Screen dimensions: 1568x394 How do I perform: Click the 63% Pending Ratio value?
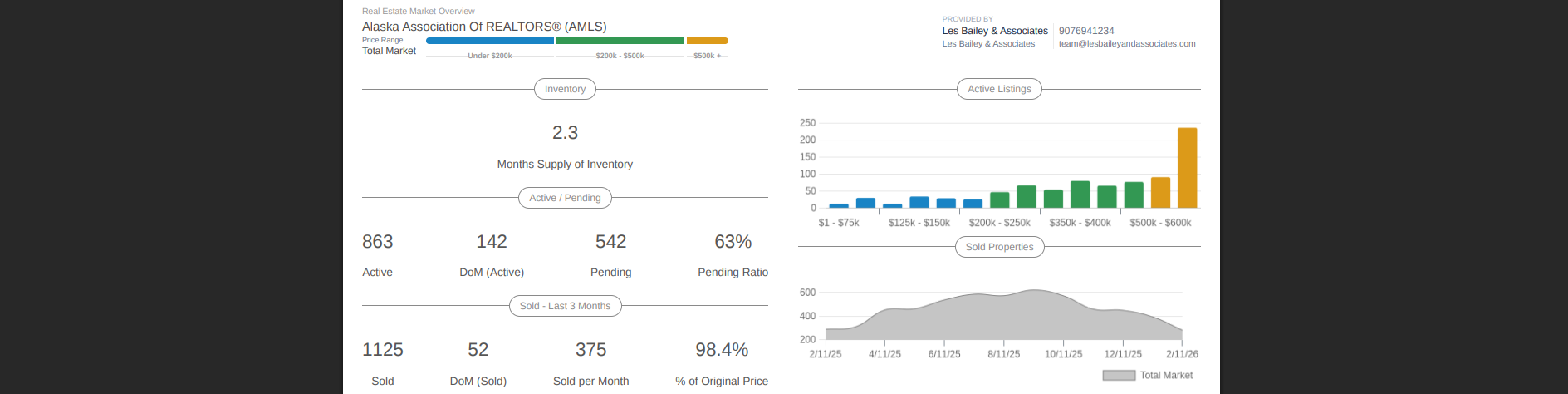pos(733,242)
